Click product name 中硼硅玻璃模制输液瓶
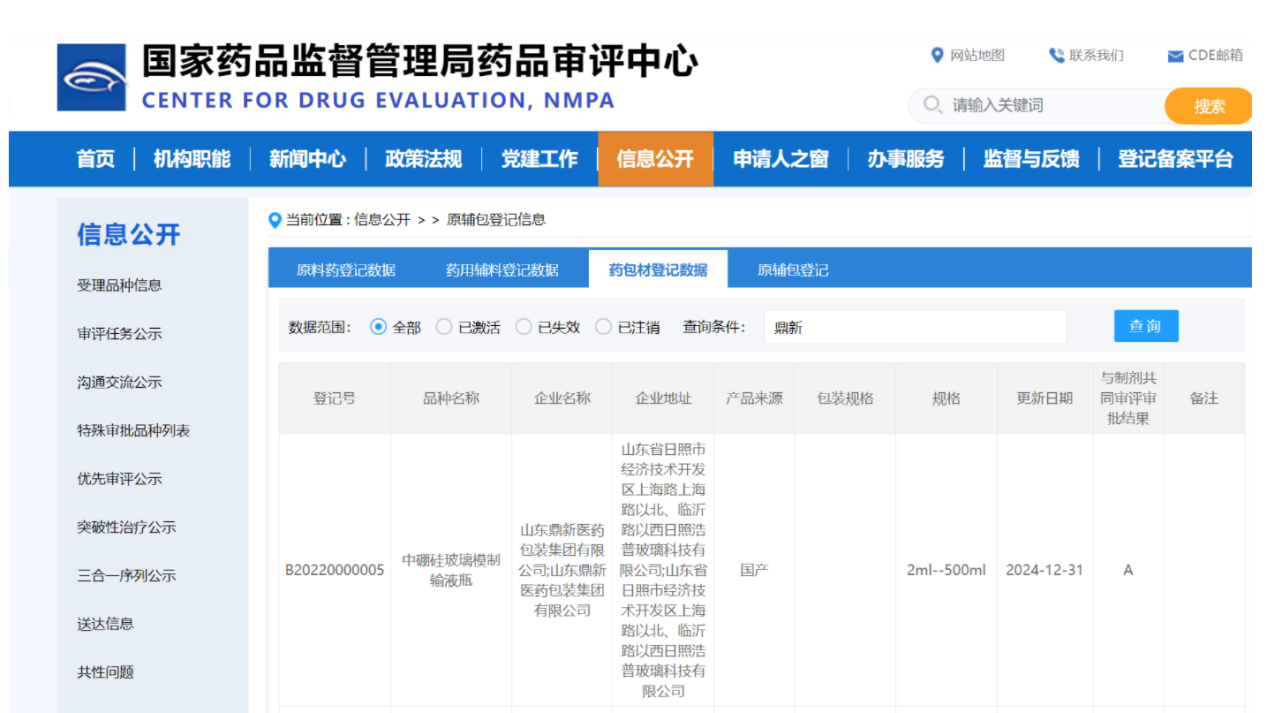The height and width of the screenshot is (713, 1267). pos(451,570)
